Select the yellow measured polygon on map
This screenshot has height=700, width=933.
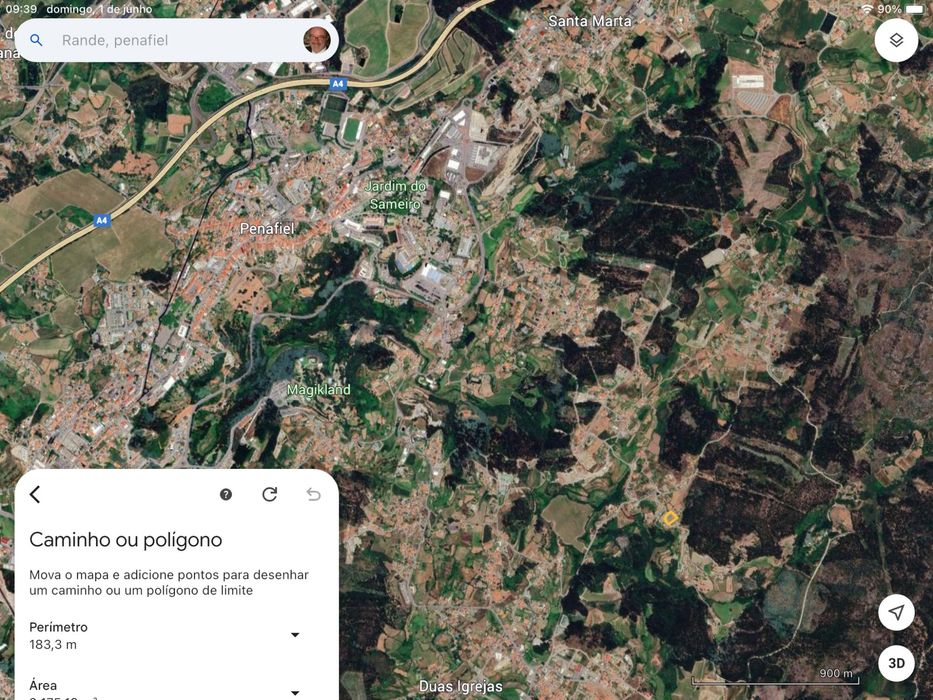pos(671,518)
